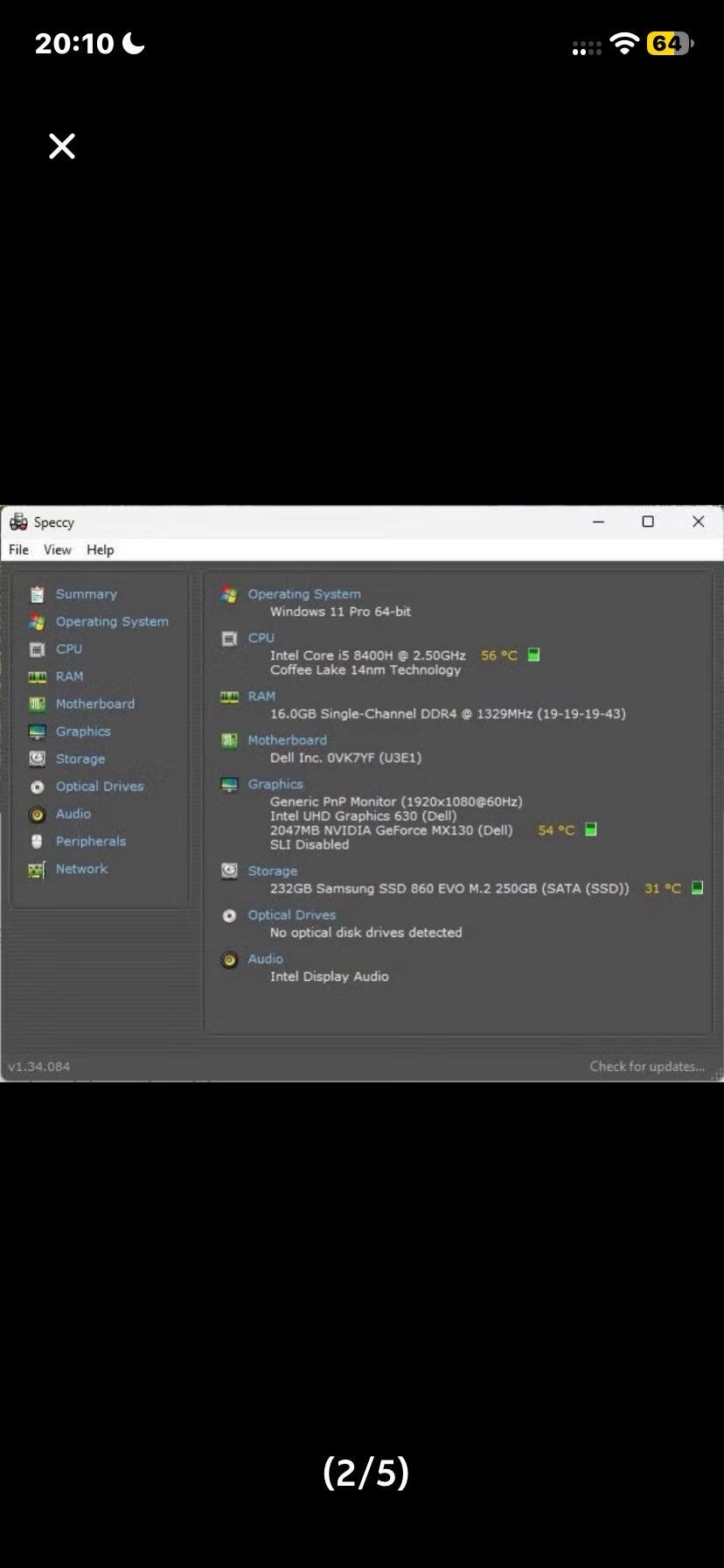Open the Help menu
The width and height of the screenshot is (724, 1568).
[x=101, y=549]
